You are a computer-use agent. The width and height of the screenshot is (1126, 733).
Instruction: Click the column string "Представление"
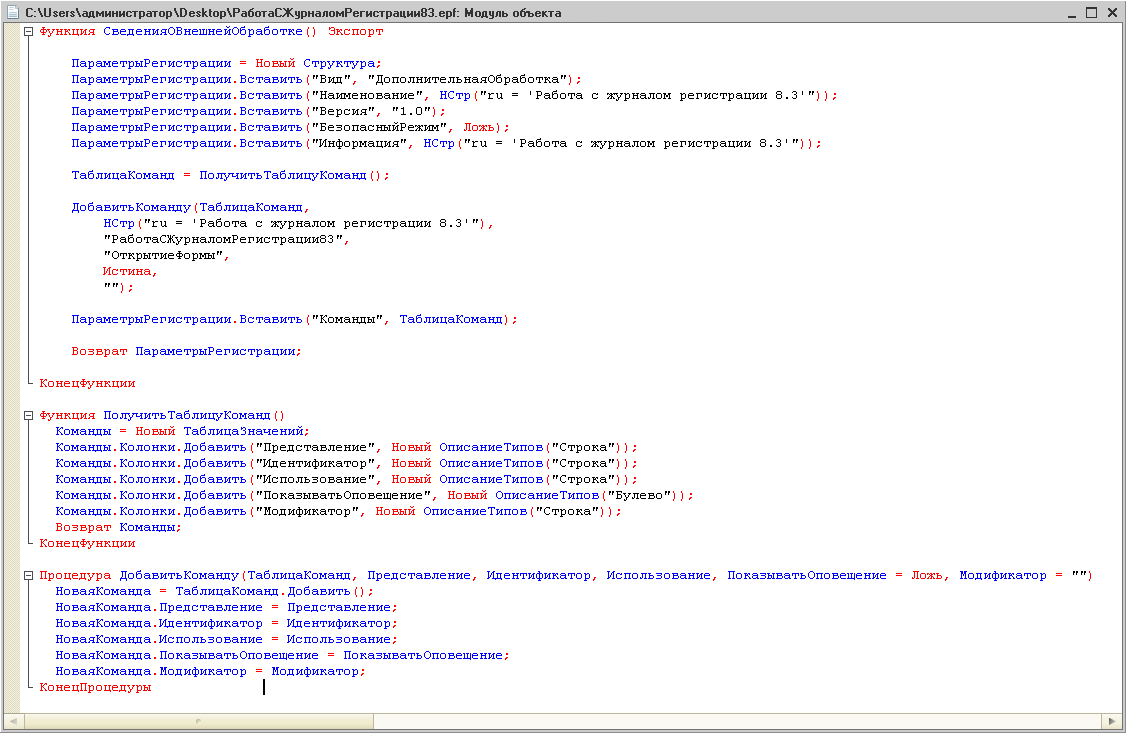(315, 447)
